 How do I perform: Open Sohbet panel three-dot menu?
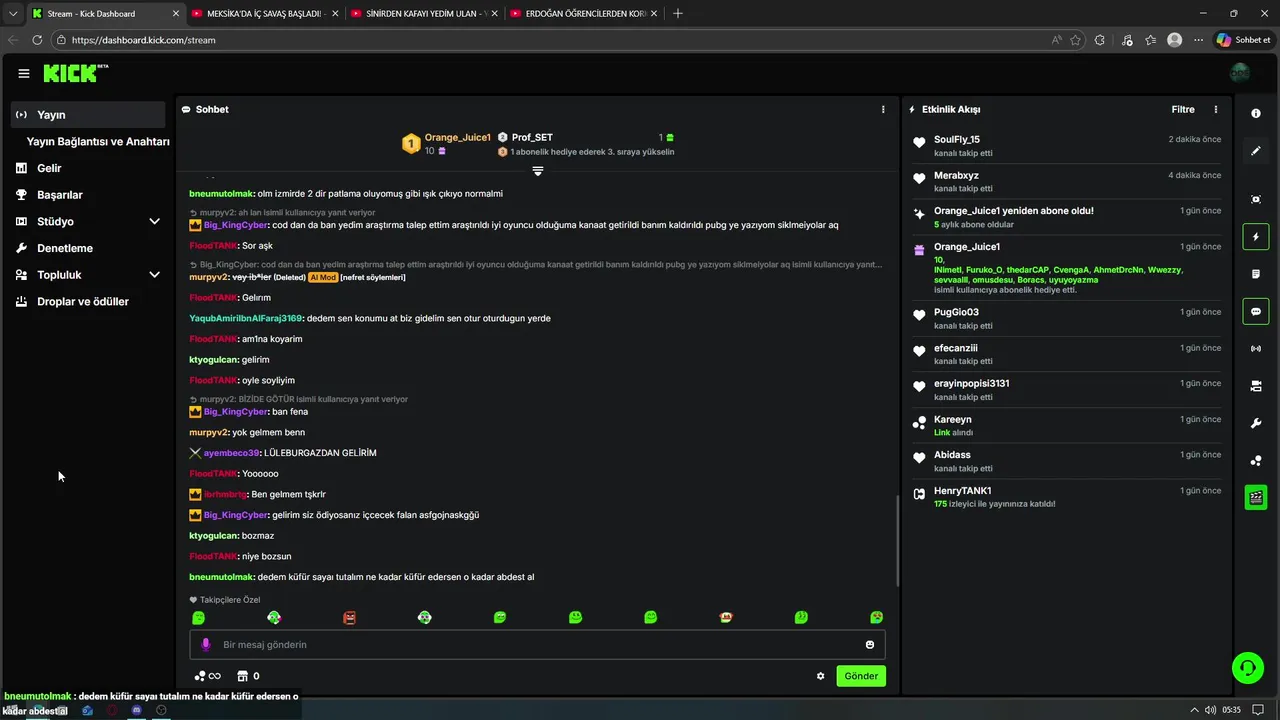pos(883,109)
